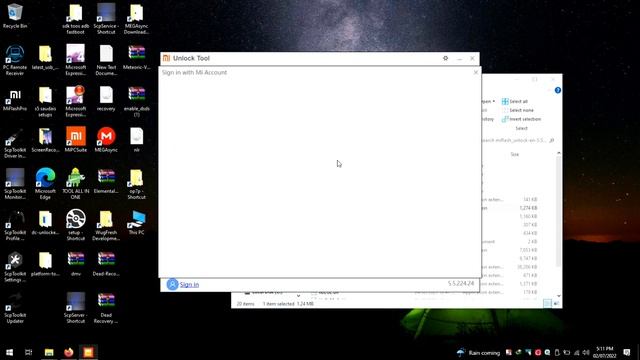Open Task View on the taskbar

29,352
